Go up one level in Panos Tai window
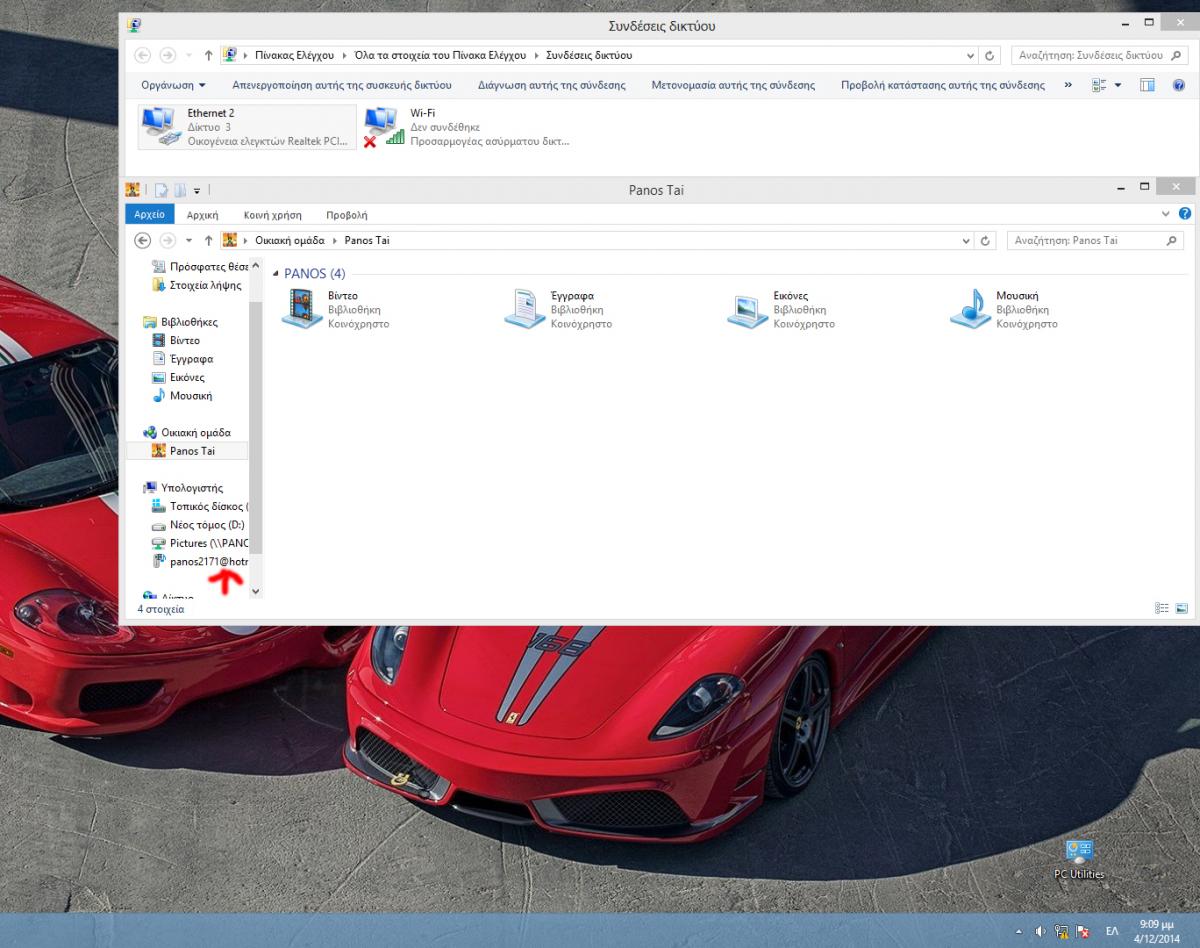Image resolution: width=1200 pixels, height=948 pixels. 208,241
